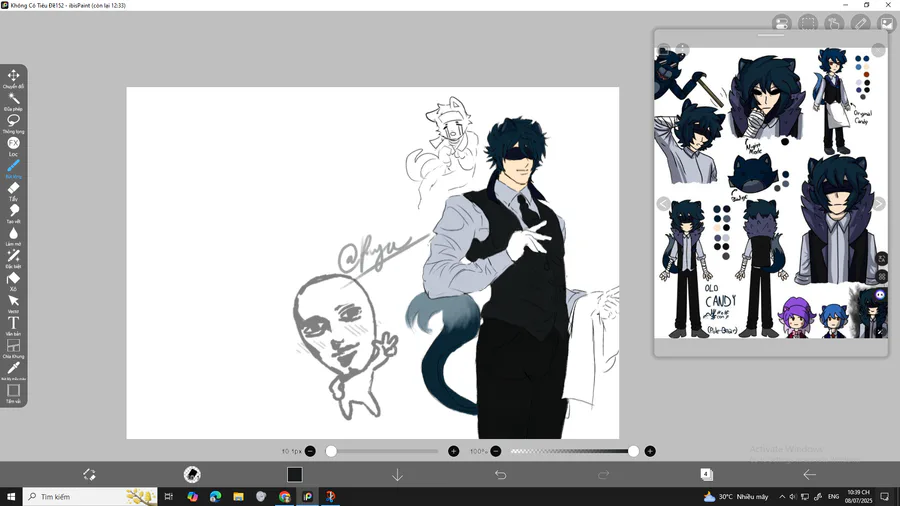Open the layers panel showing 4
The width and height of the screenshot is (900, 506).
[x=706, y=474]
